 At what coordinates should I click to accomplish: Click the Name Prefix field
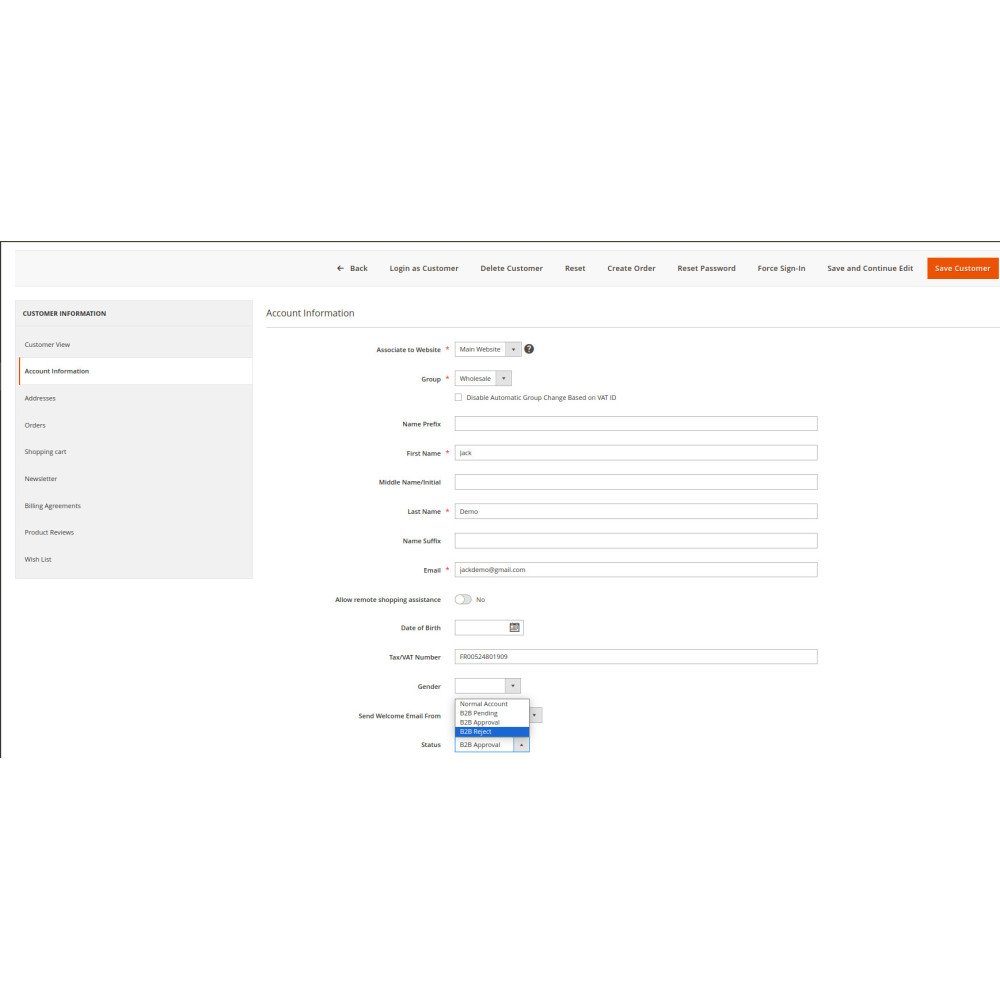(636, 423)
